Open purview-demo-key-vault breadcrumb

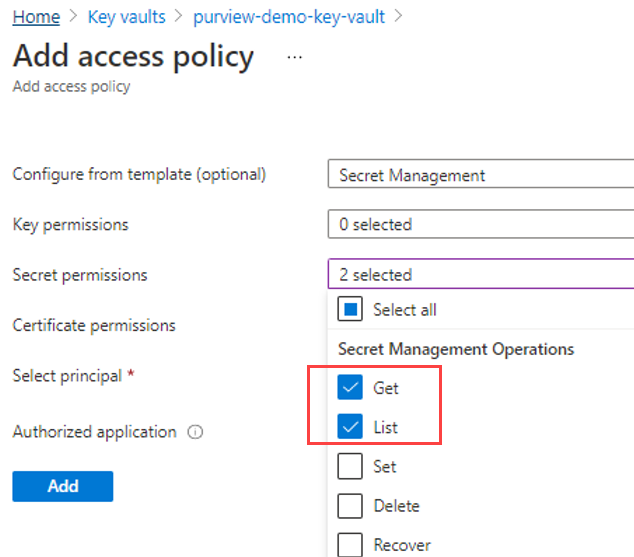click(289, 17)
